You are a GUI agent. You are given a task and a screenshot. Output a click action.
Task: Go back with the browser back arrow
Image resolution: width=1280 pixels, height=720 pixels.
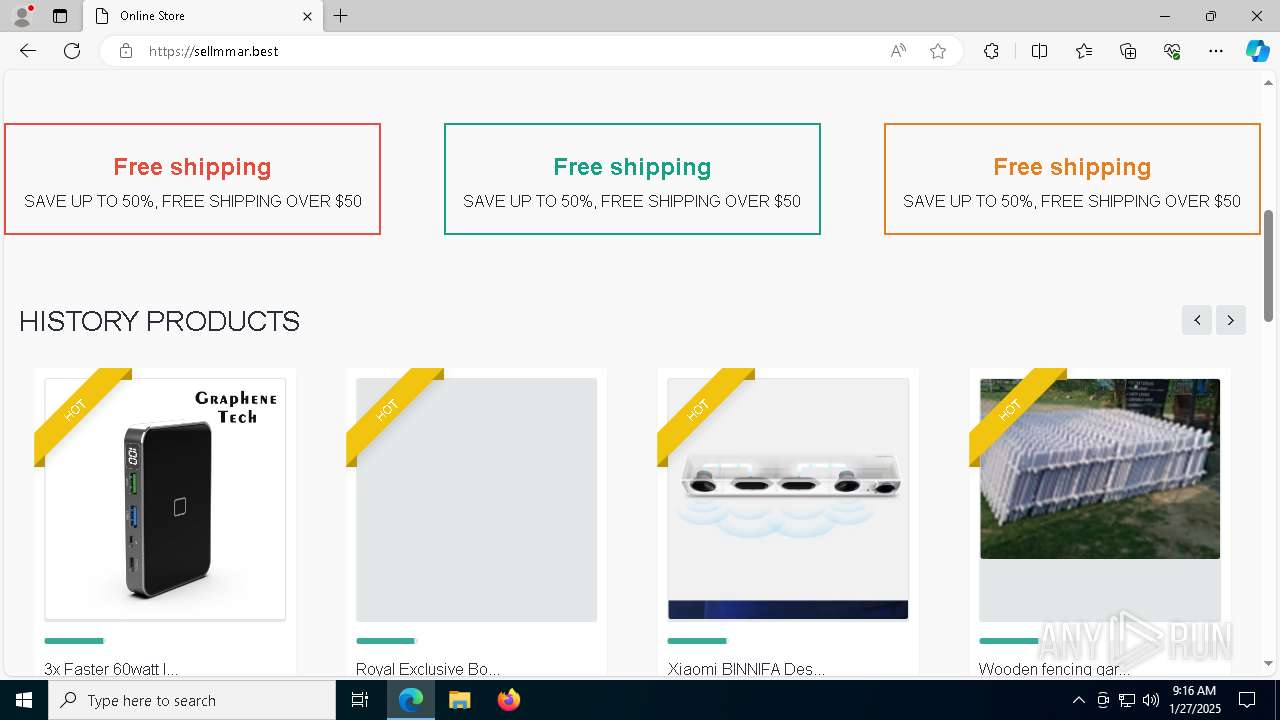(28, 51)
